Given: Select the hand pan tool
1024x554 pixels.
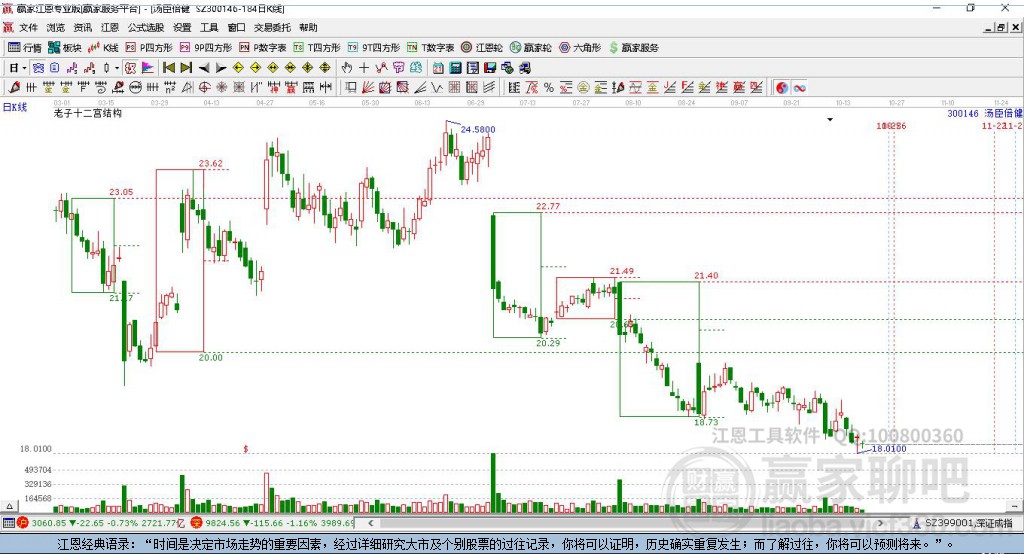Looking at the screenshot, I should coord(347,68).
